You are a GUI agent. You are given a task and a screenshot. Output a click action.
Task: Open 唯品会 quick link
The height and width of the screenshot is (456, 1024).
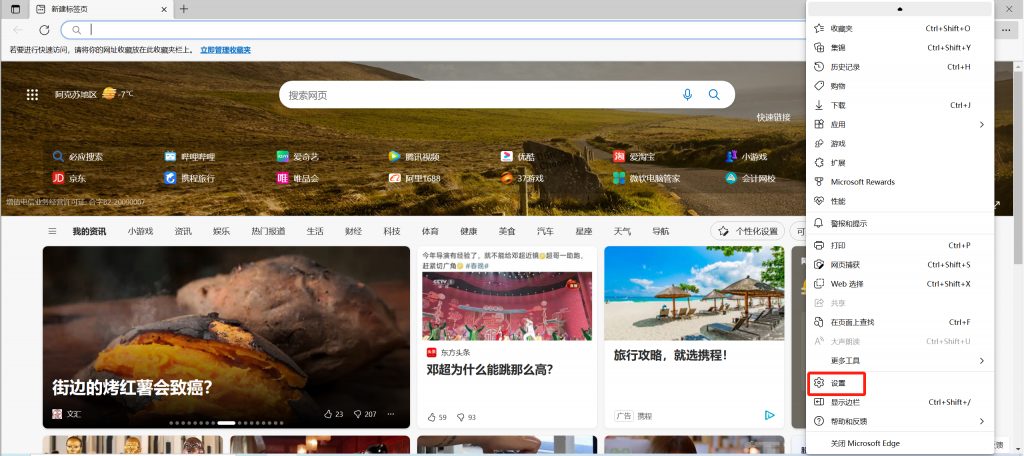click(x=298, y=178)
